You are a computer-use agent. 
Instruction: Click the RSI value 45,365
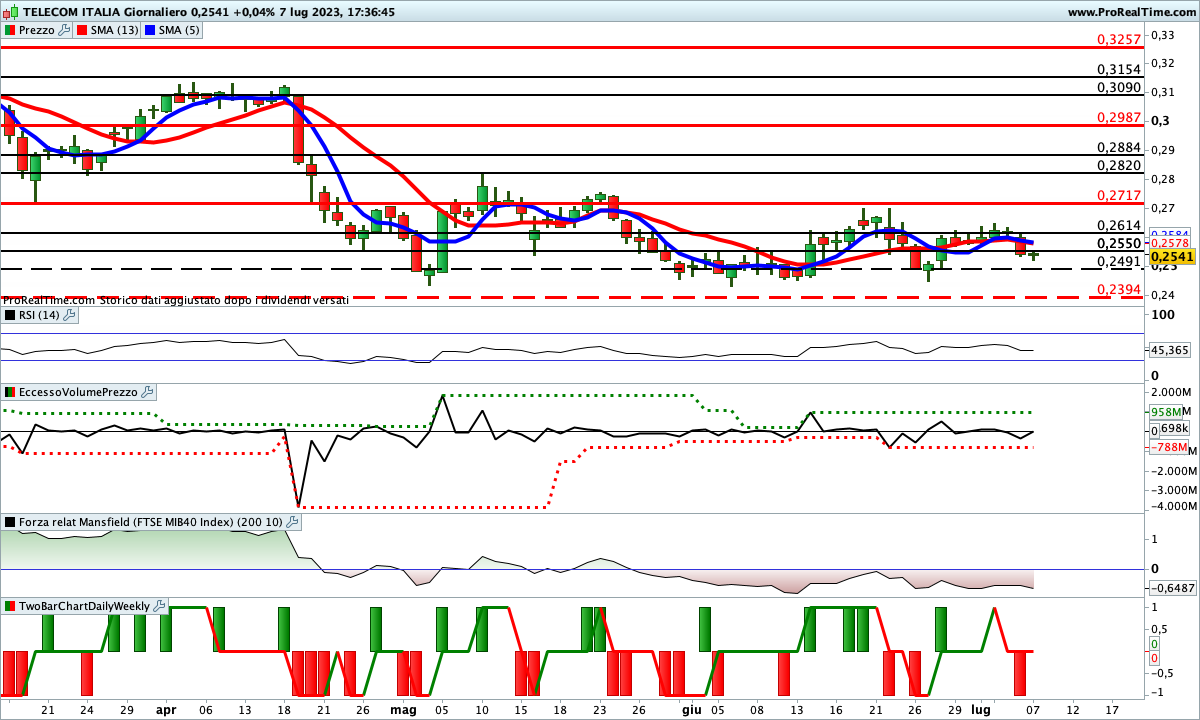click(x=1170, y=350)
